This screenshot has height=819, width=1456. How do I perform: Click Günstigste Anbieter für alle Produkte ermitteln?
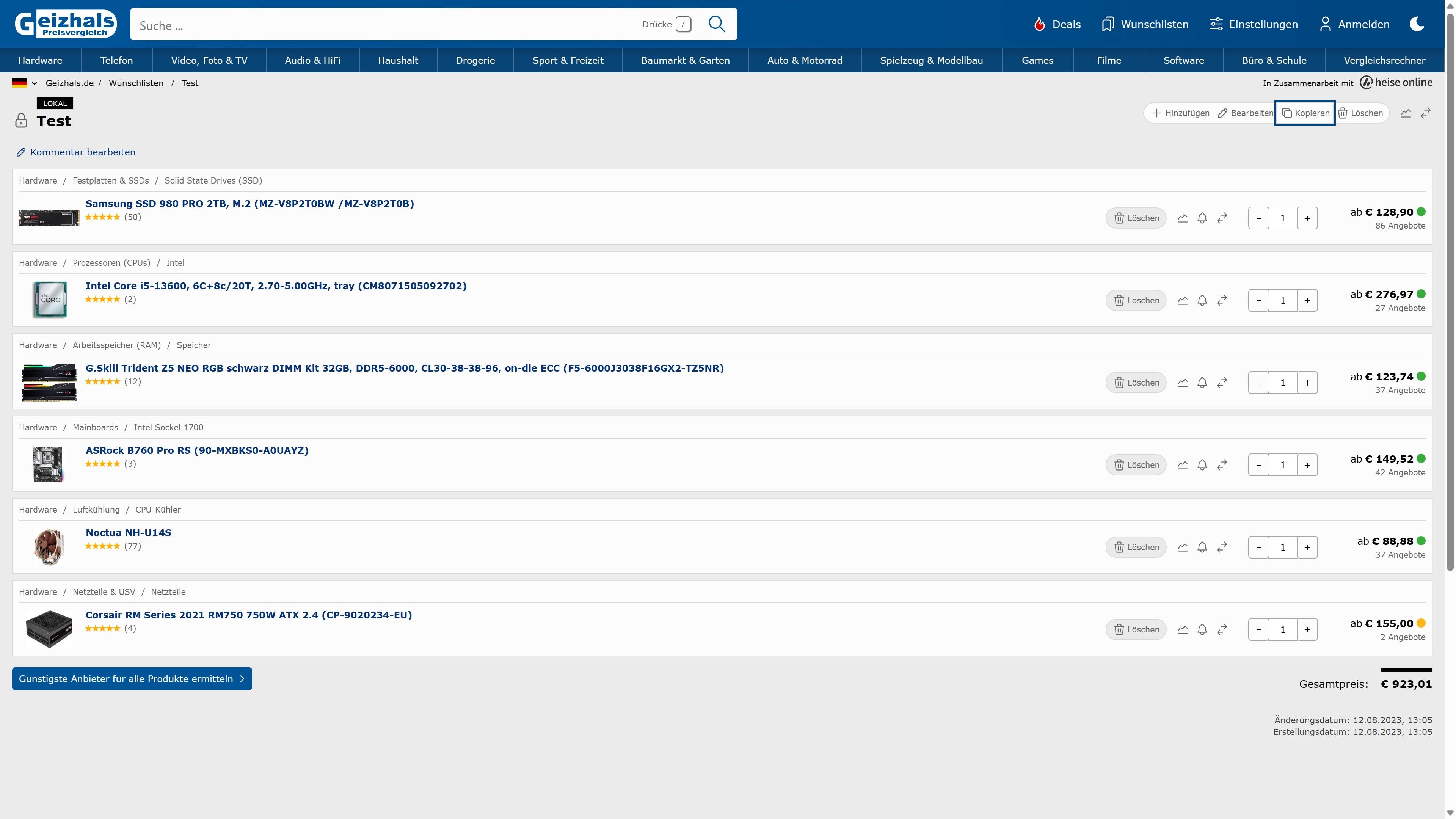tap(132, 679)
